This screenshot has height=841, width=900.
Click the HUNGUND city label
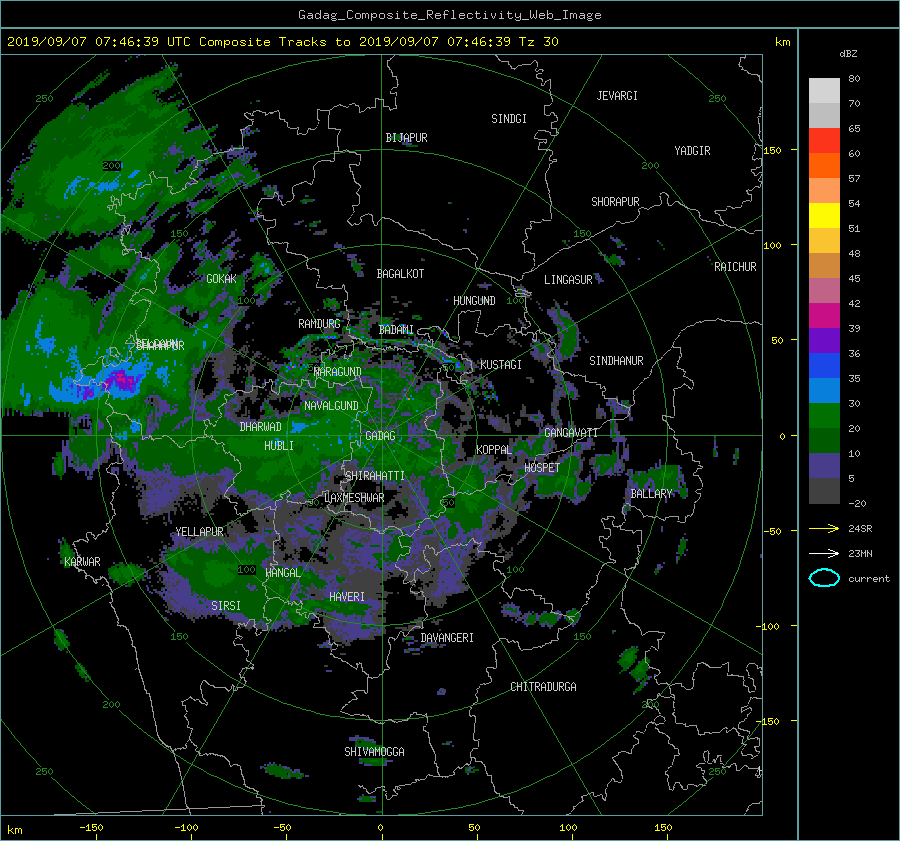click(474, 301)
